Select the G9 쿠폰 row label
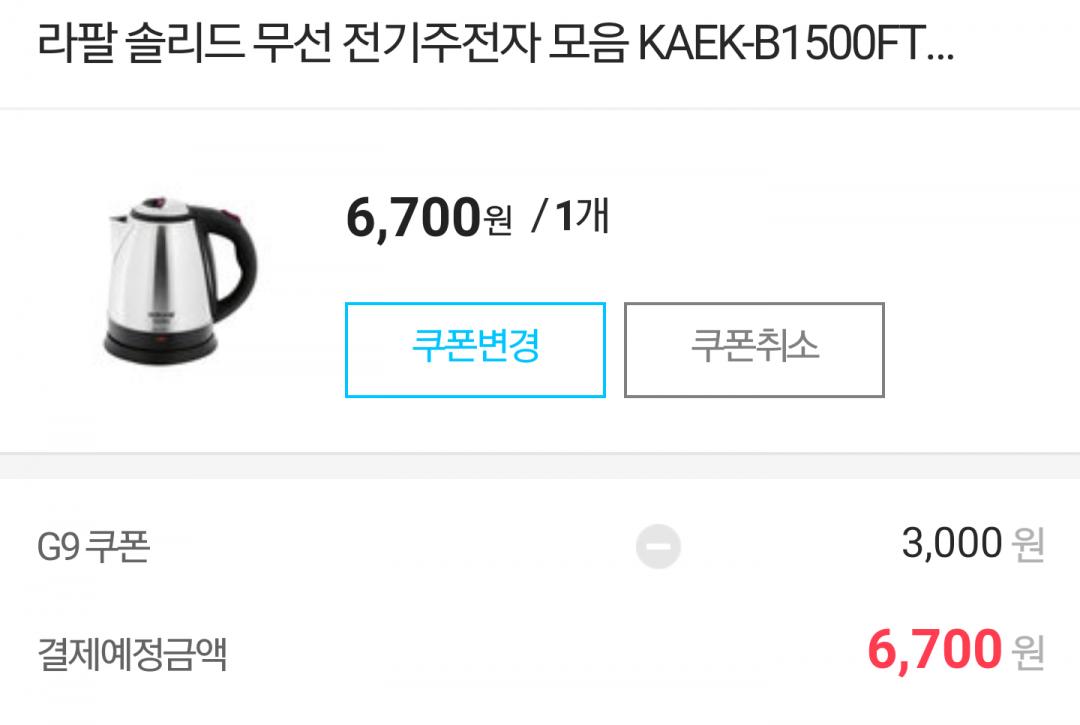 pos(94,547)
